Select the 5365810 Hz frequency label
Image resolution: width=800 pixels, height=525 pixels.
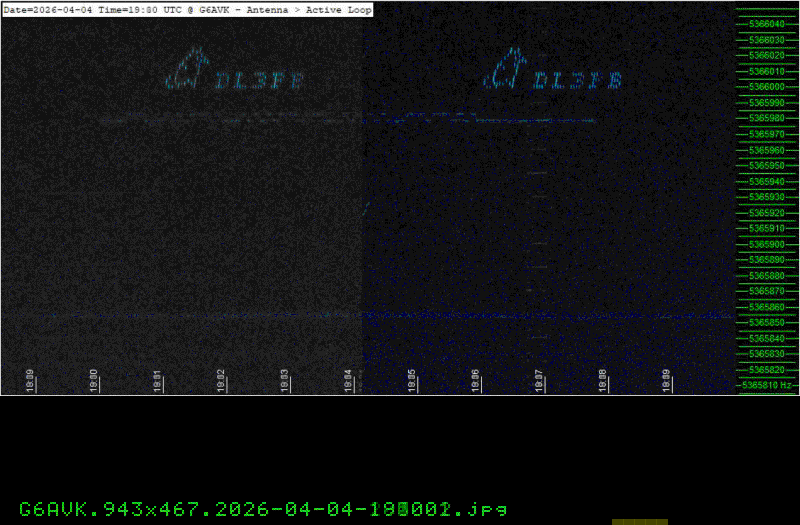click(x=768, y=385)
